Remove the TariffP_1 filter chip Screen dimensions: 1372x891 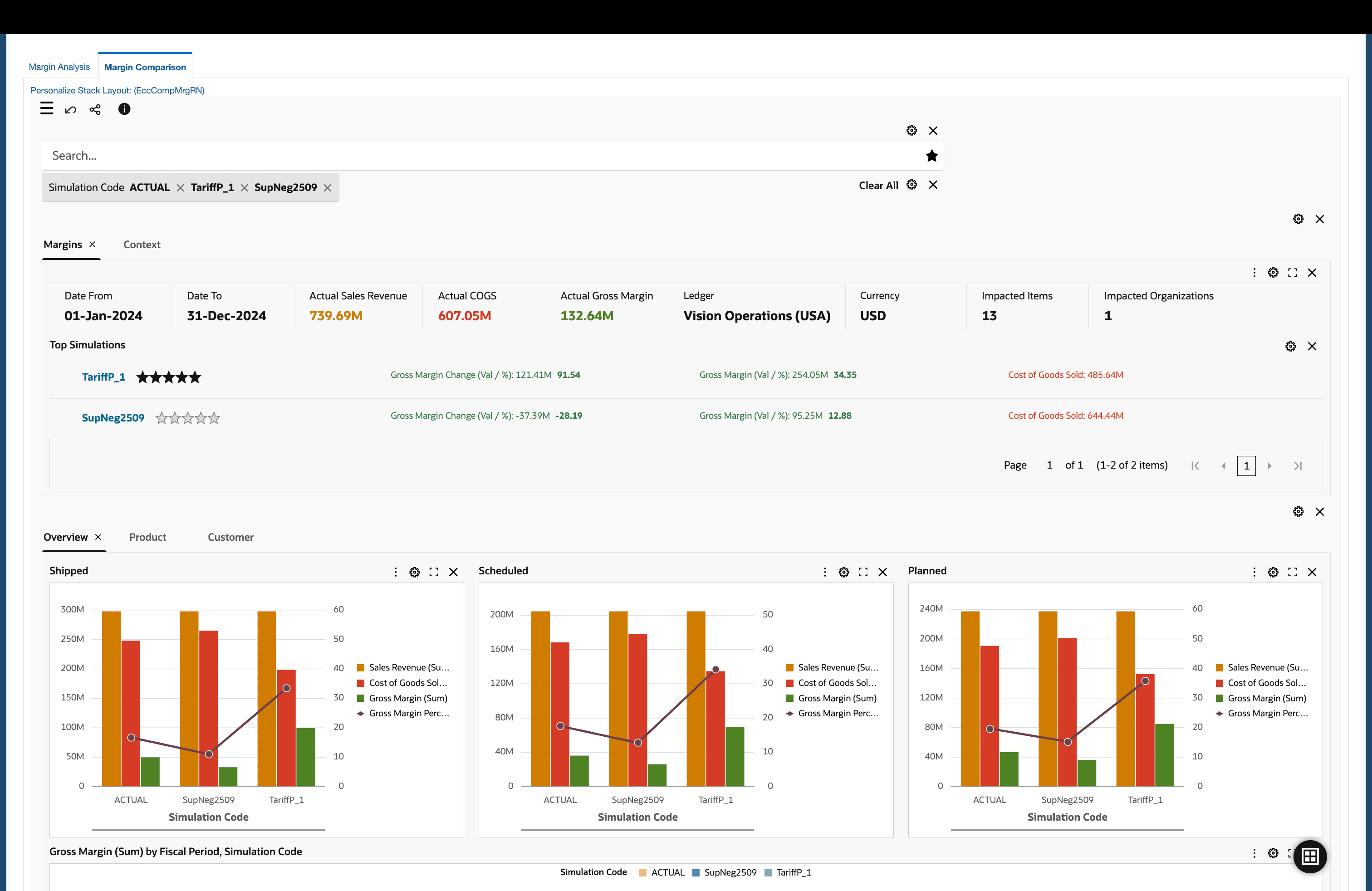point(245,187)
